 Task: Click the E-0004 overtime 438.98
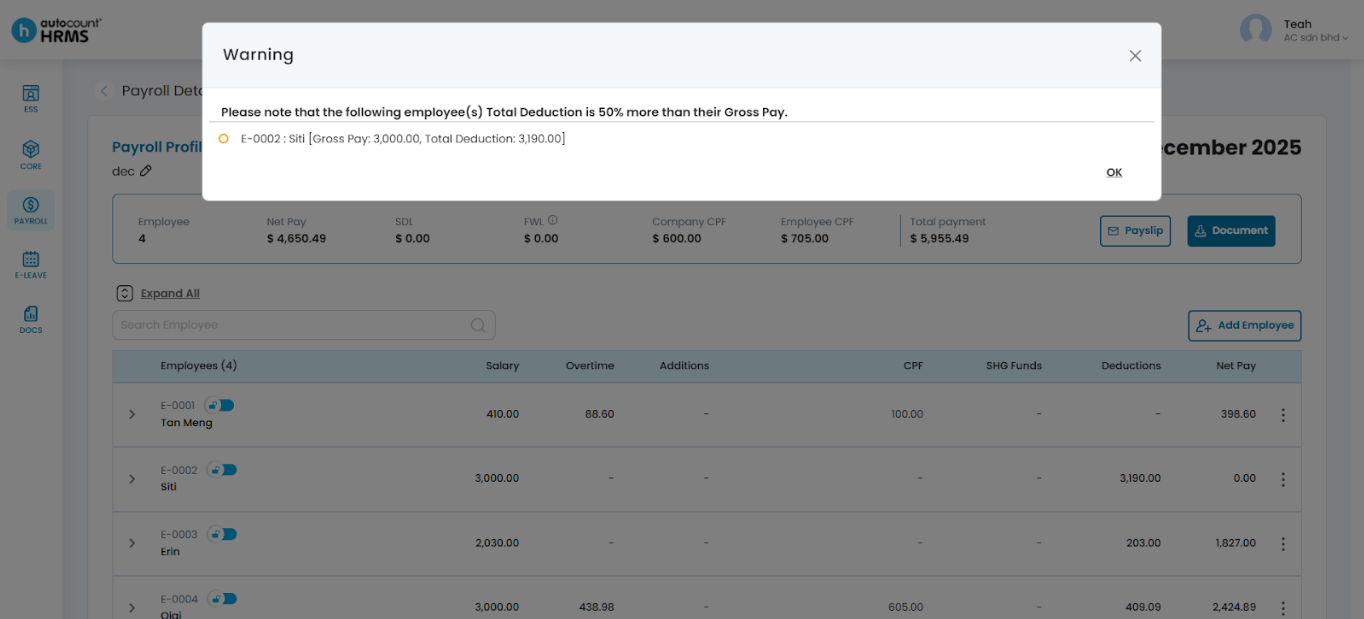click(x=596, y=607)
